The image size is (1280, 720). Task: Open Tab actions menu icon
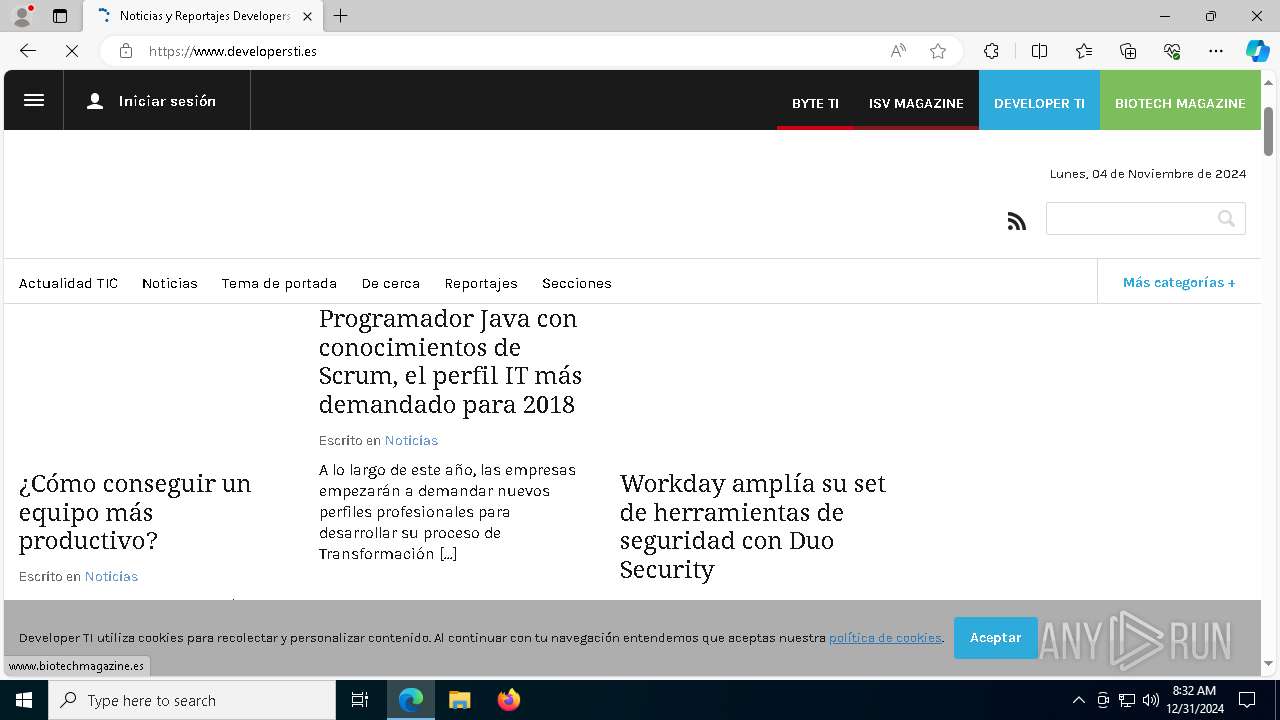coord(60,16)
